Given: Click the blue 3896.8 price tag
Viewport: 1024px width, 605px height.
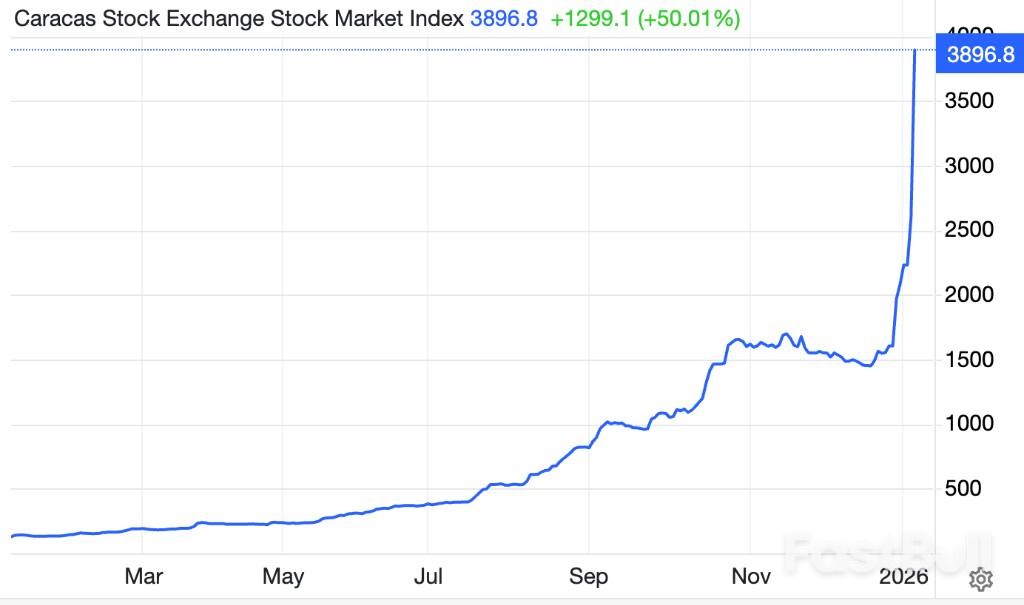Looking at the screenshot, I should tap(979, 54).
